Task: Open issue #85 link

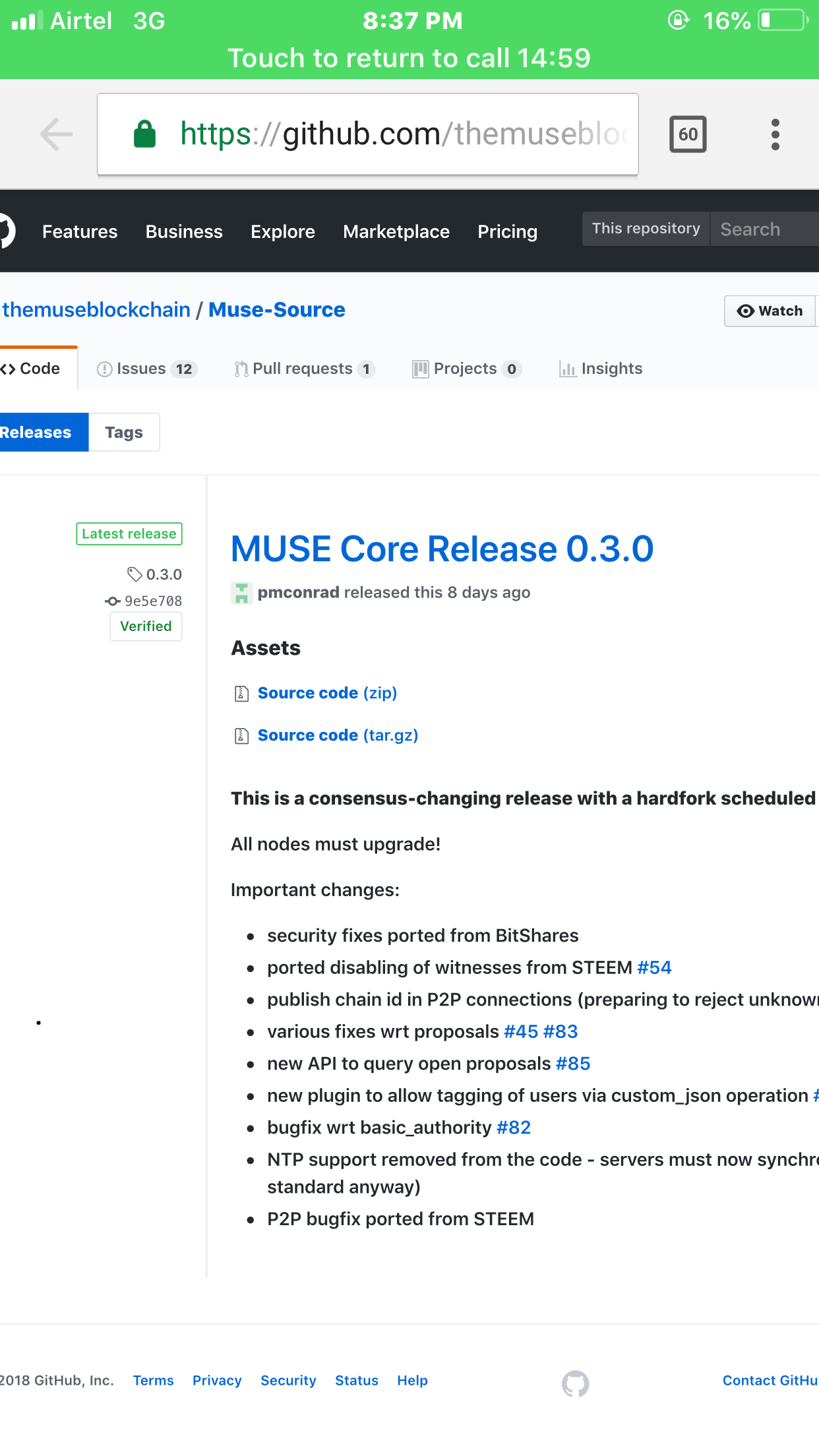Action: tap(573, 1064)
